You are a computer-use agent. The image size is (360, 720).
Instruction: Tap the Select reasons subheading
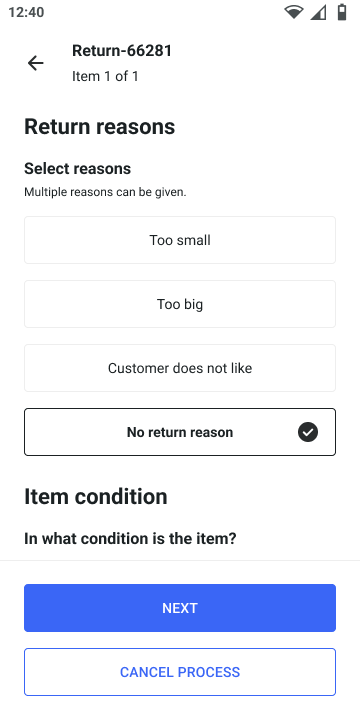pos(78,169)
